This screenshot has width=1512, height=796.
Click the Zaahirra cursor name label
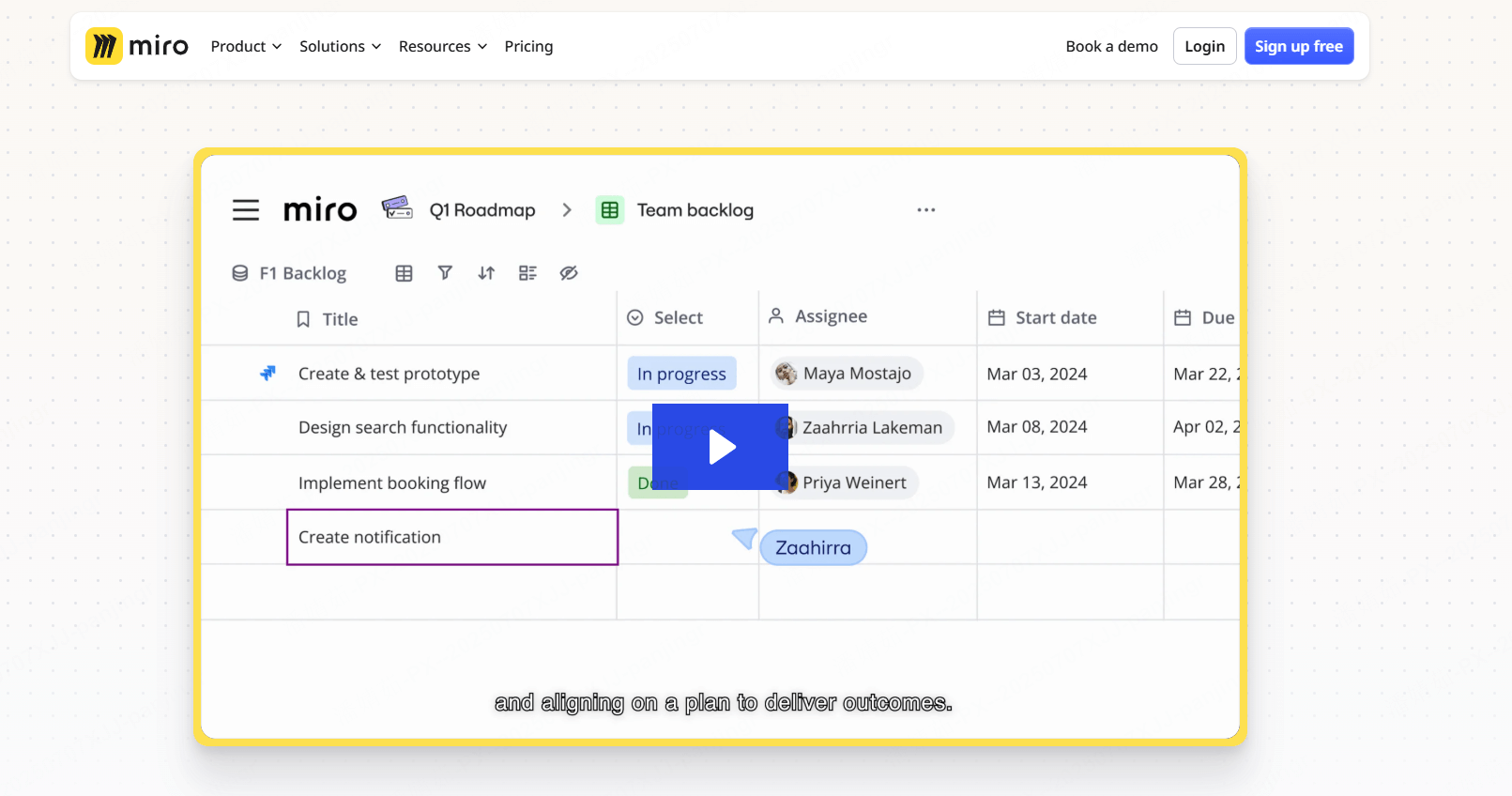click(x=813, y=547)
